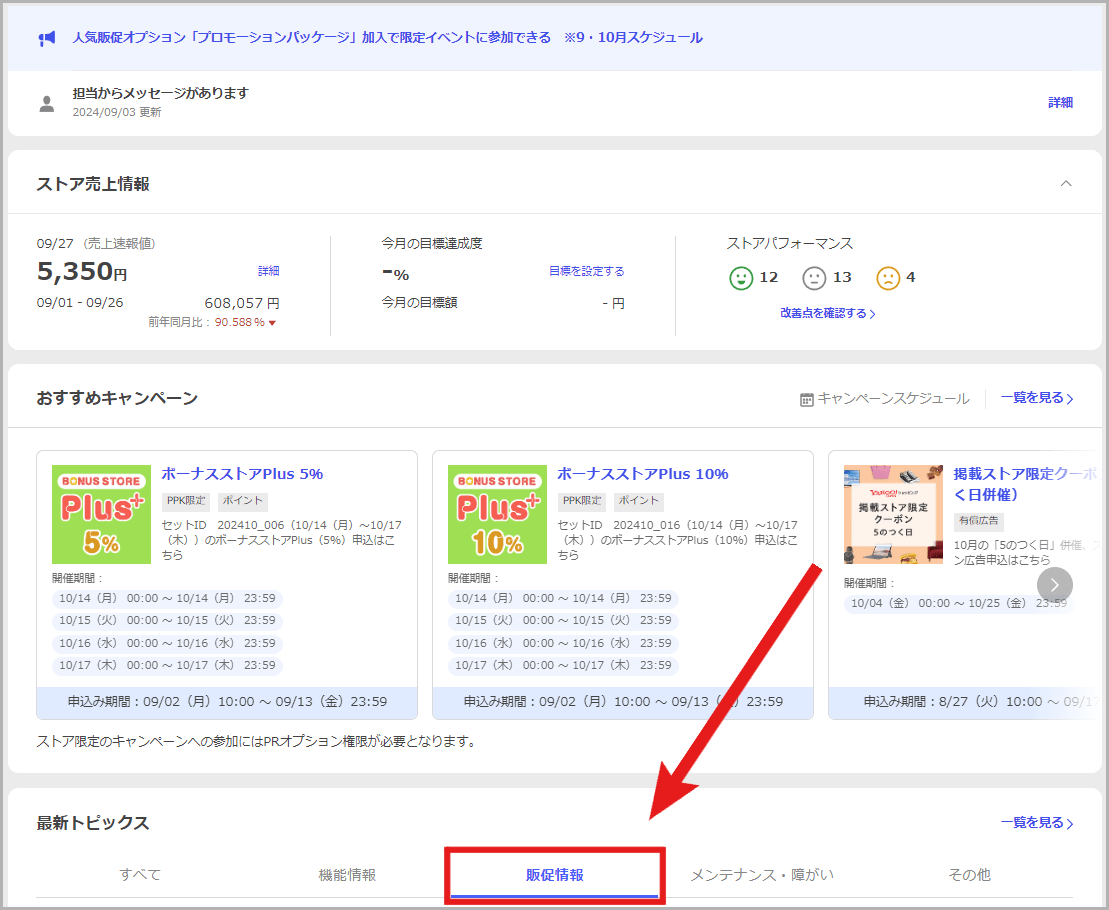Viewport: 1109px width, 910px height.
Task: Click 10/16(水) date pill on Plus 10% card
Action: pos(563,643)
